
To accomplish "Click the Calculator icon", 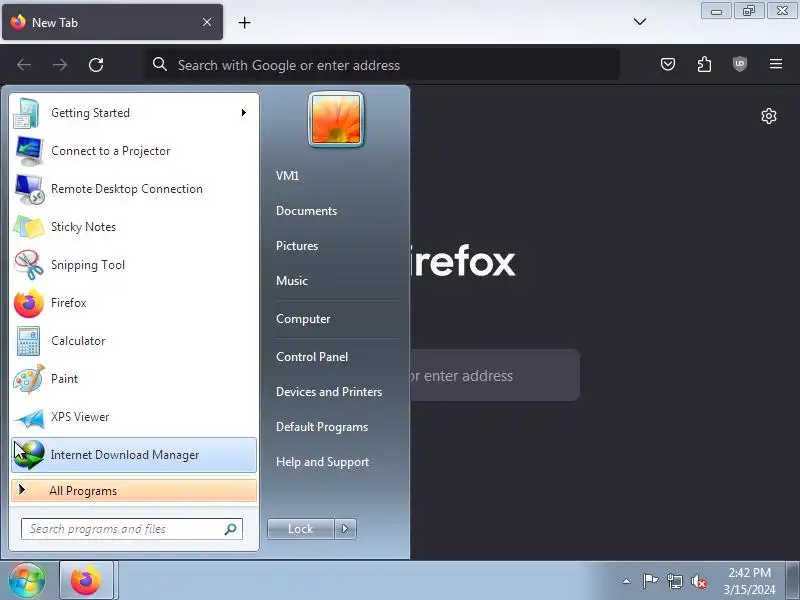I will click(29, 341).
